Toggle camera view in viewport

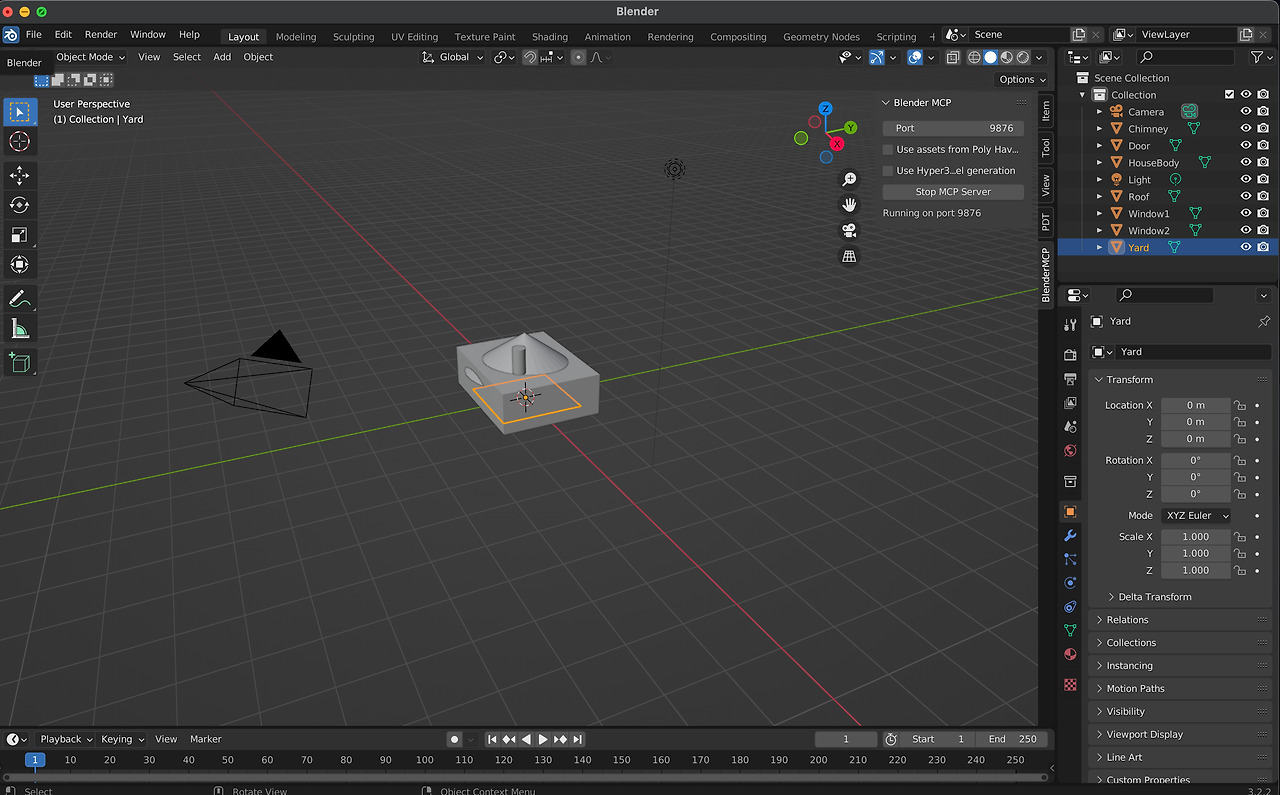coord(849,230)
